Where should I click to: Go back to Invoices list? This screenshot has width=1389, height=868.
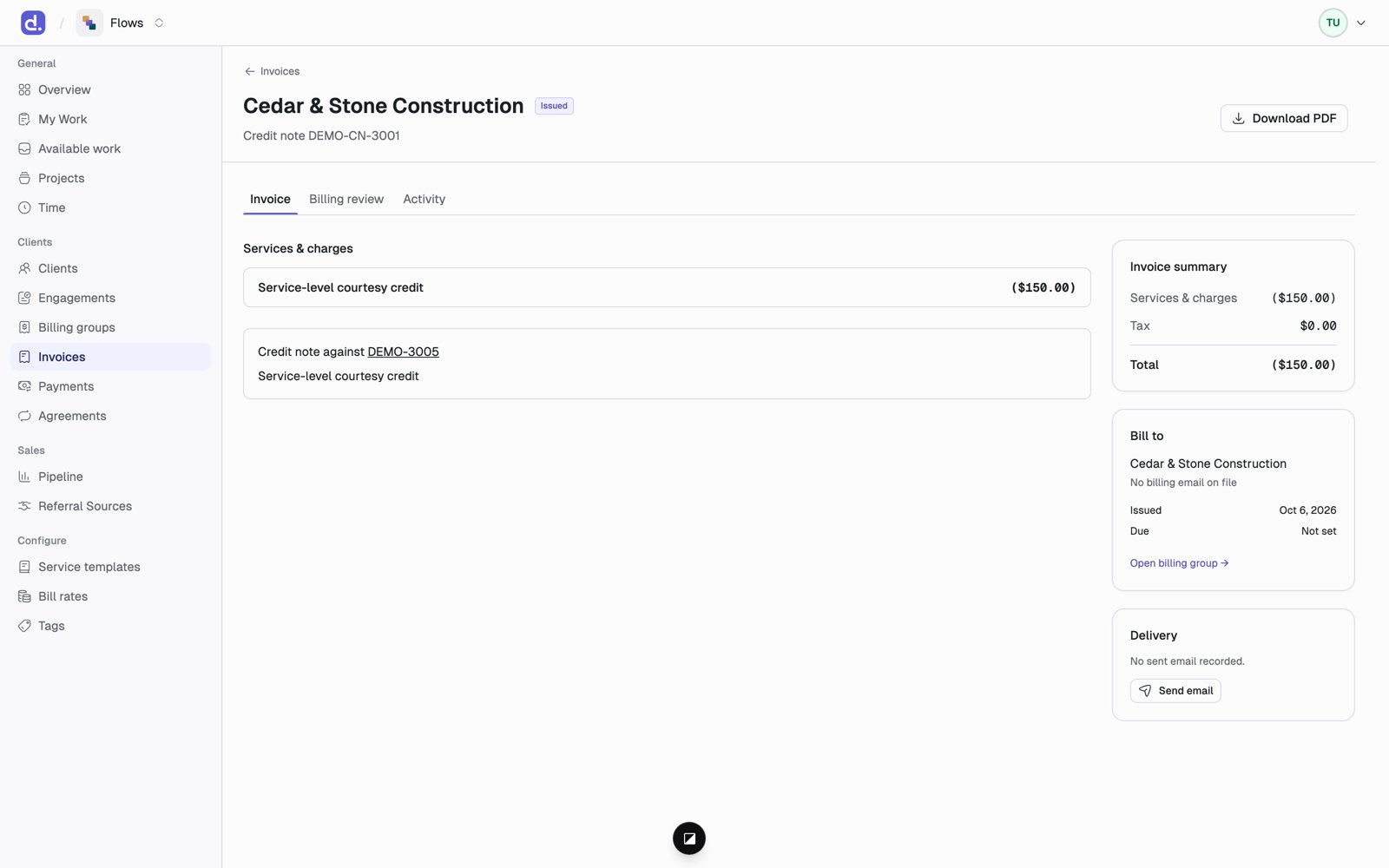pos(272,71)
